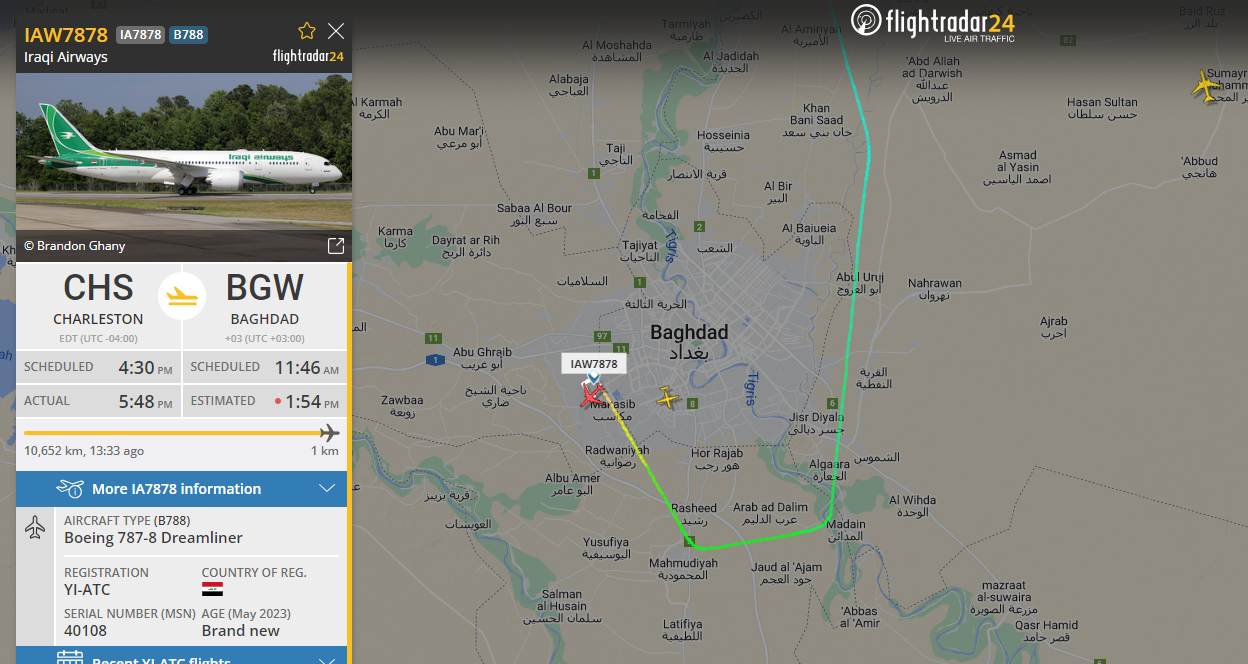
Task: Click the aircraft silhouette icon beside aircraft type
Action: [36, 527]
